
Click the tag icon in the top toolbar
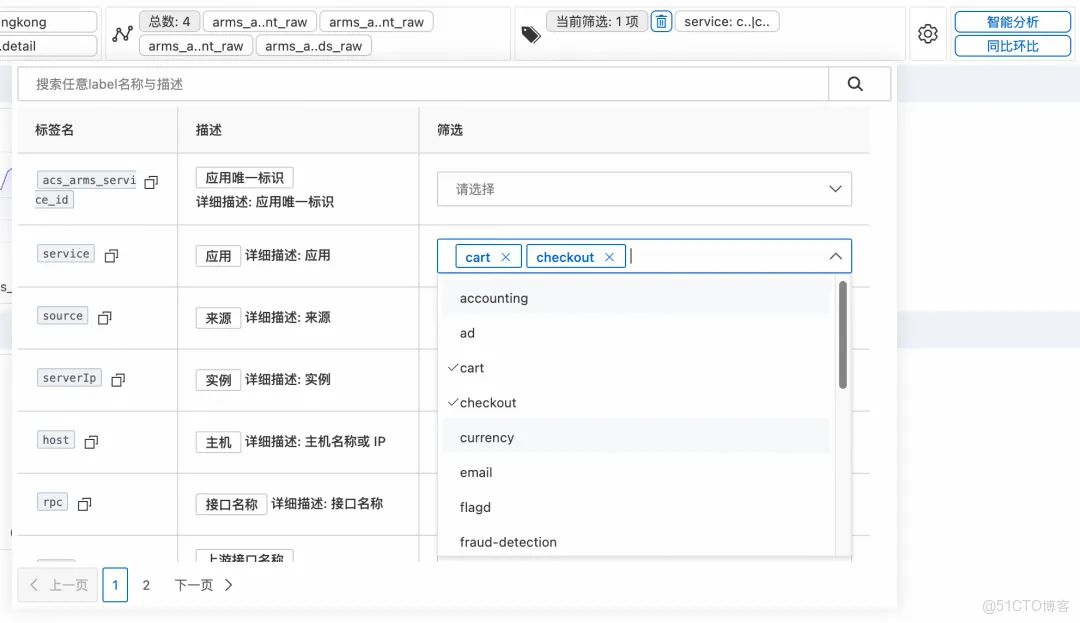tap(530, 33)
